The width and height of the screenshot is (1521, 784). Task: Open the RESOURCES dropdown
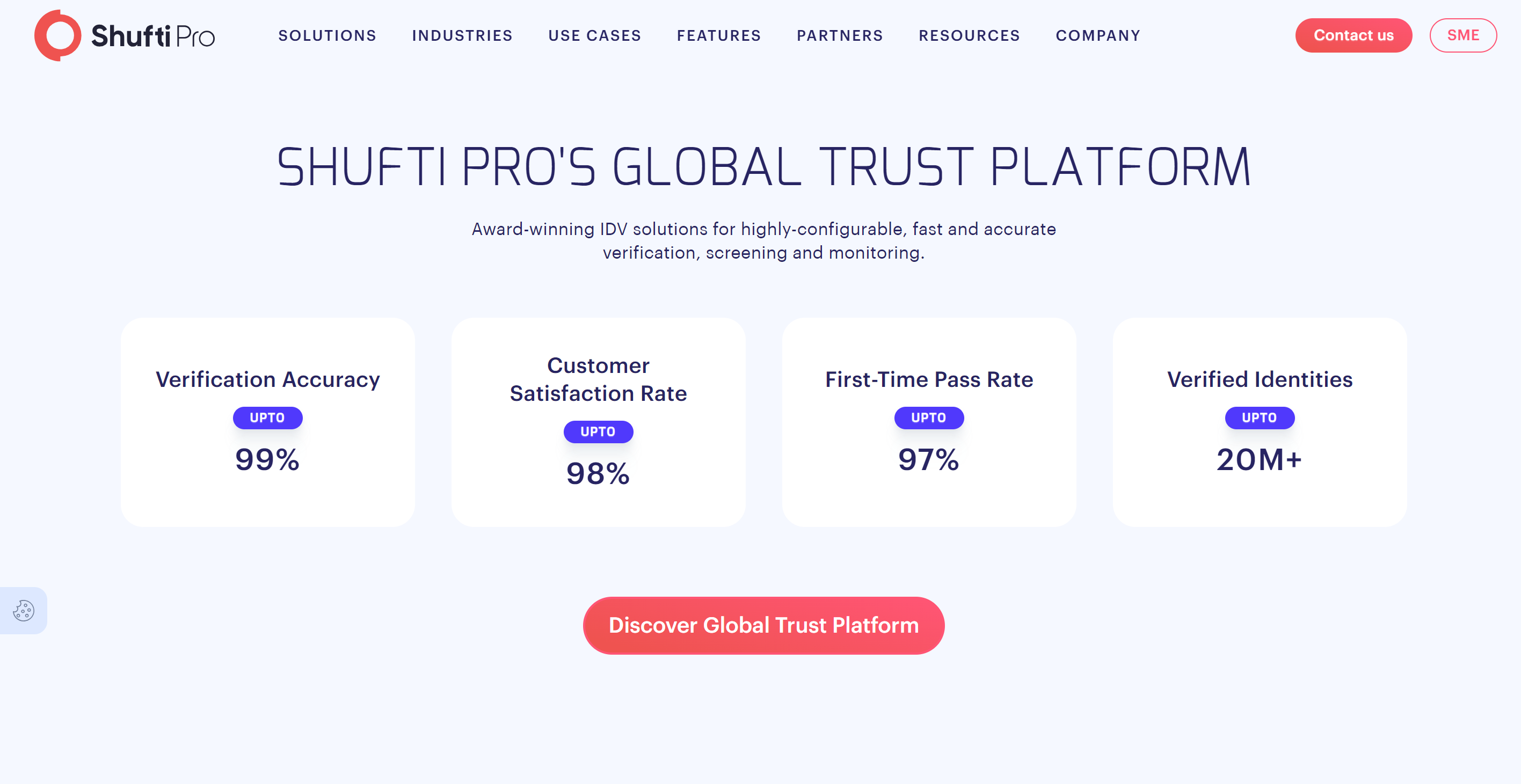[970, 35]
